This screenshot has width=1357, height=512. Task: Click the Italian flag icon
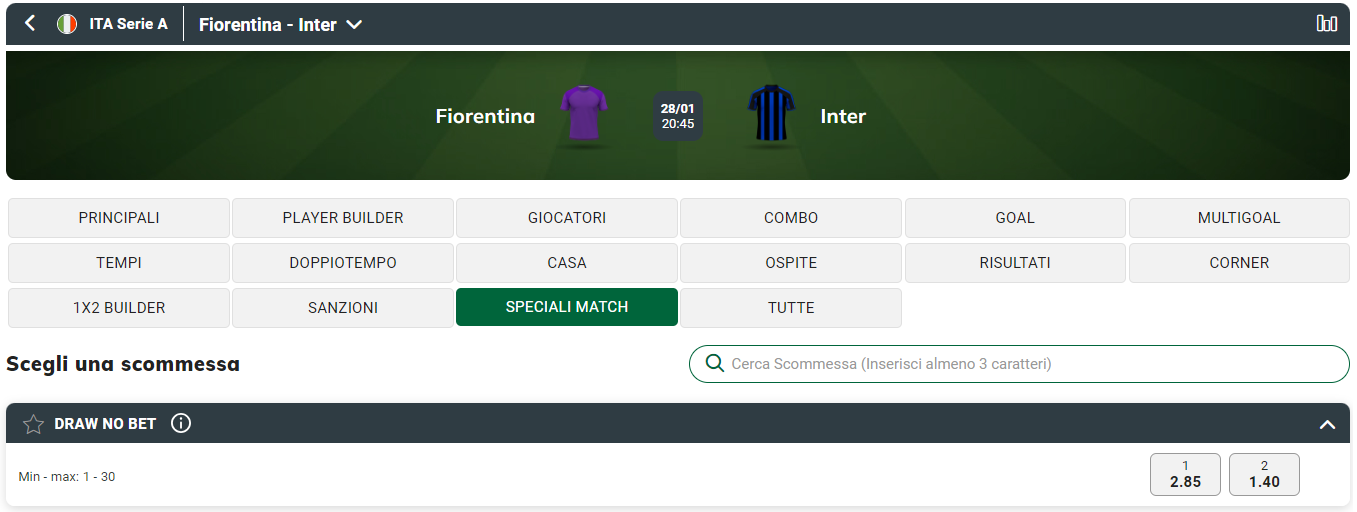click(67, 24)
